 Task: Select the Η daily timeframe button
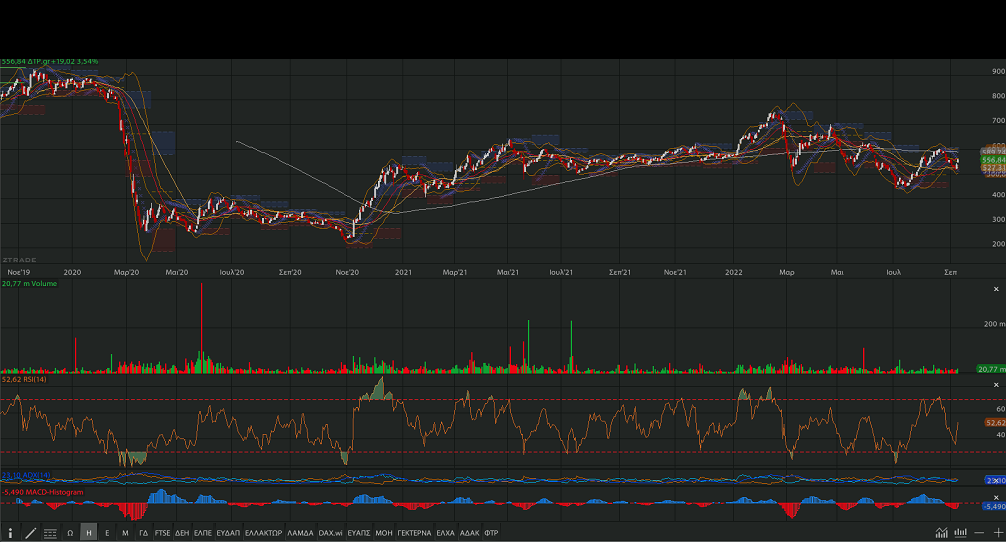coord(89,533)
